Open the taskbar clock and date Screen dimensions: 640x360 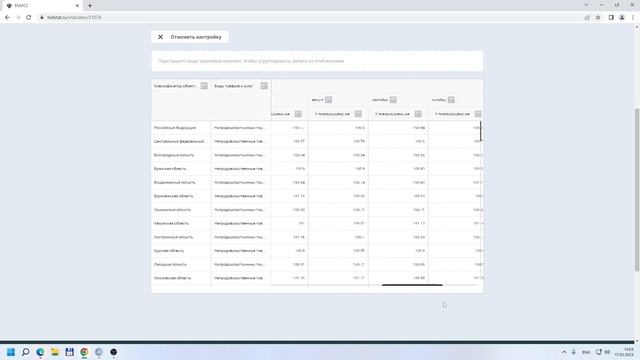click(x=624, y=352)
